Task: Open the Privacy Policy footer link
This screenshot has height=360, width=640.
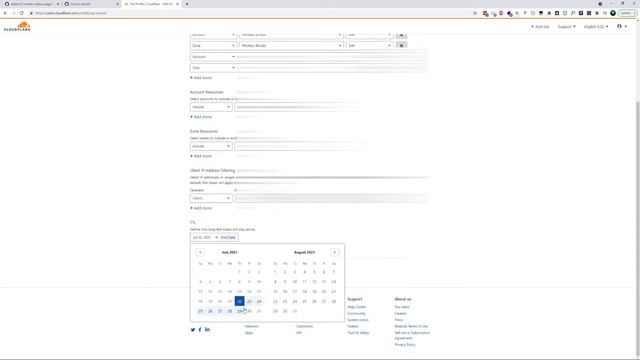Action: click(x=405, y=345)
